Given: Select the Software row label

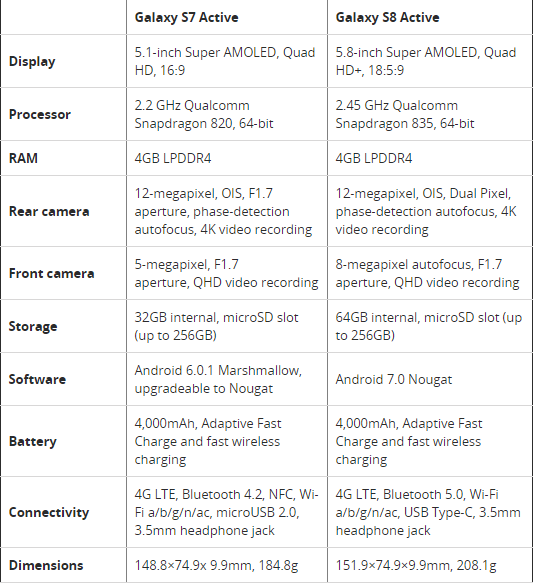Looking at the screenshot, I should tap(37, 379).
